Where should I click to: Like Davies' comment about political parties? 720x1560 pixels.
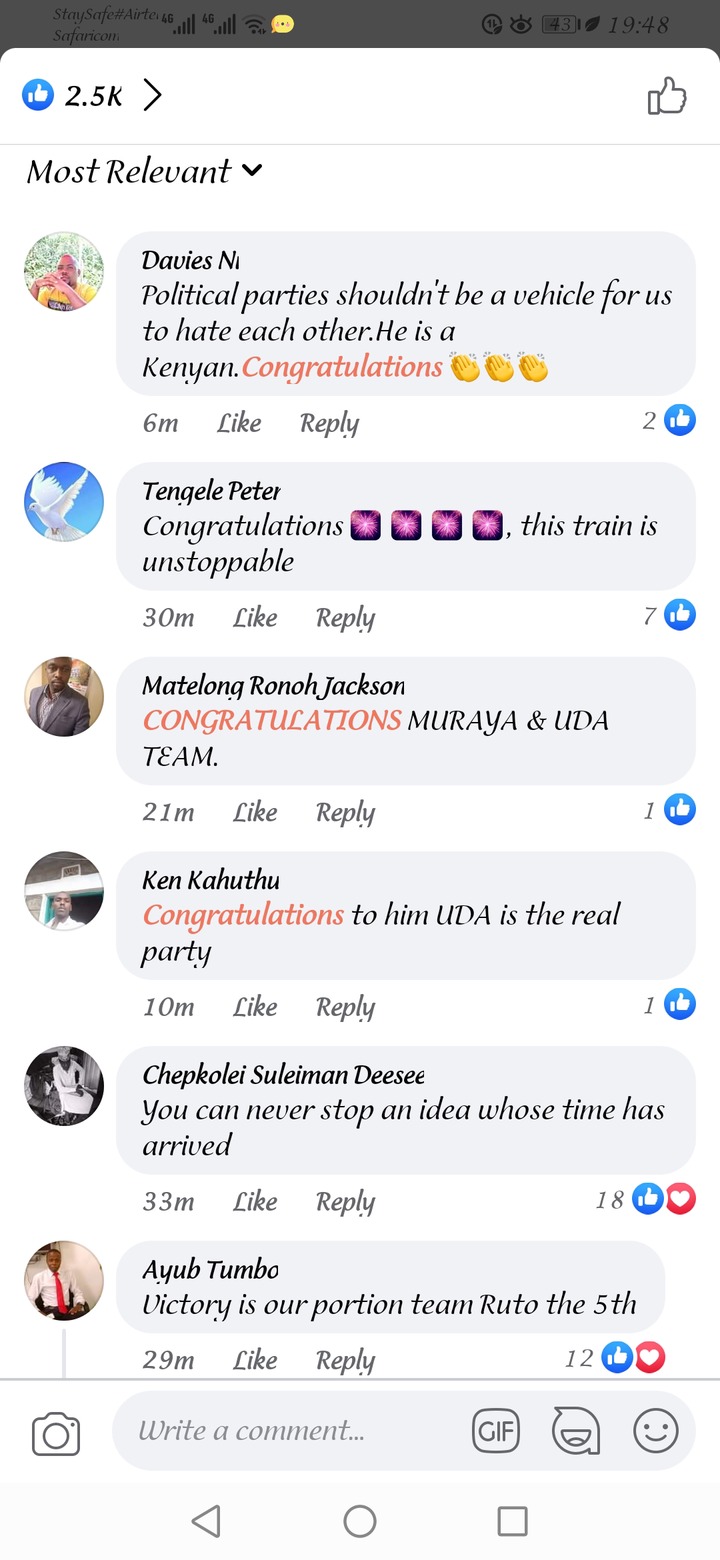239,423
